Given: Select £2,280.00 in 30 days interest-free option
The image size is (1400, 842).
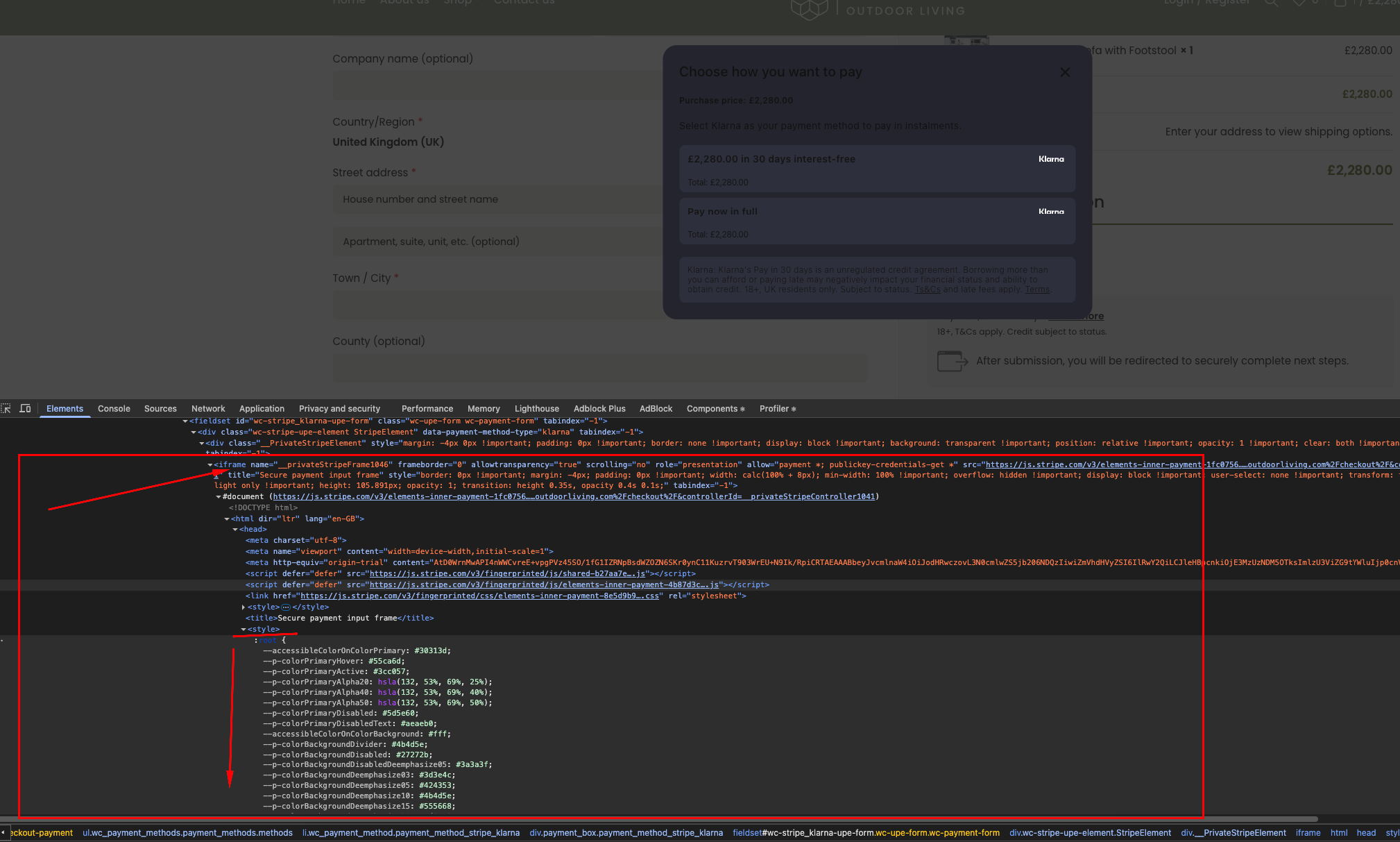Looking at the screenshot, I should [877, 169].
